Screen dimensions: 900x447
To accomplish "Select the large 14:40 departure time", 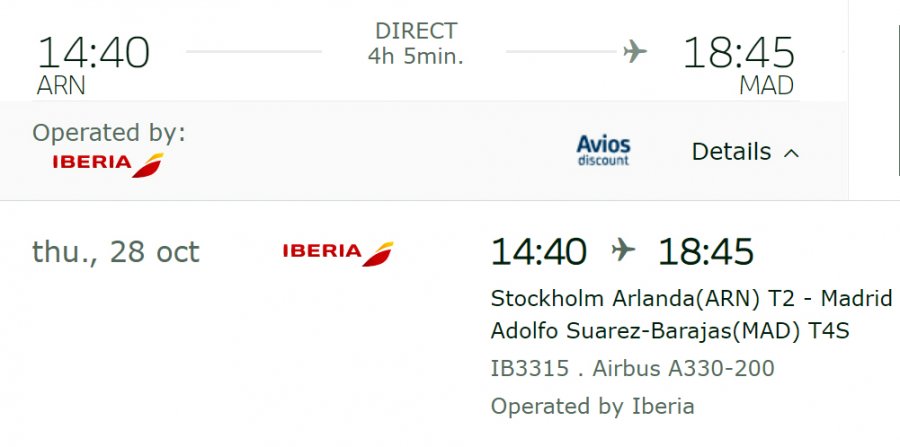I will [92, 52].
